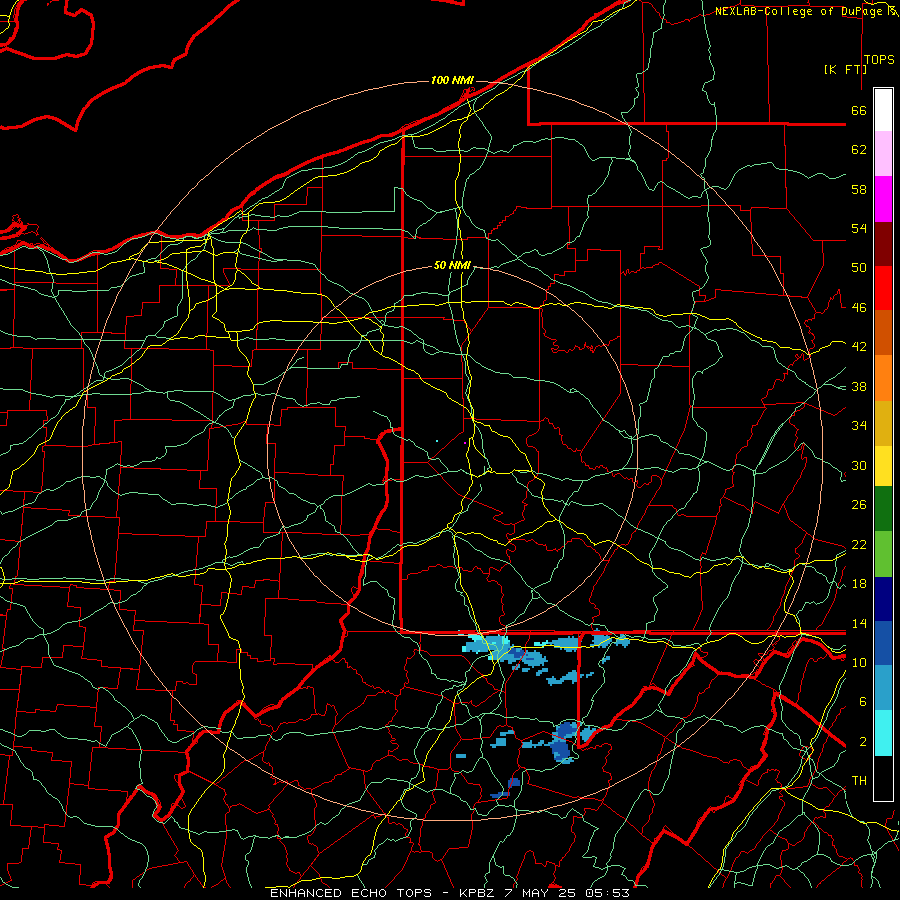Click the TH legend label
This screenshot has width=900, height=900.
859,781
